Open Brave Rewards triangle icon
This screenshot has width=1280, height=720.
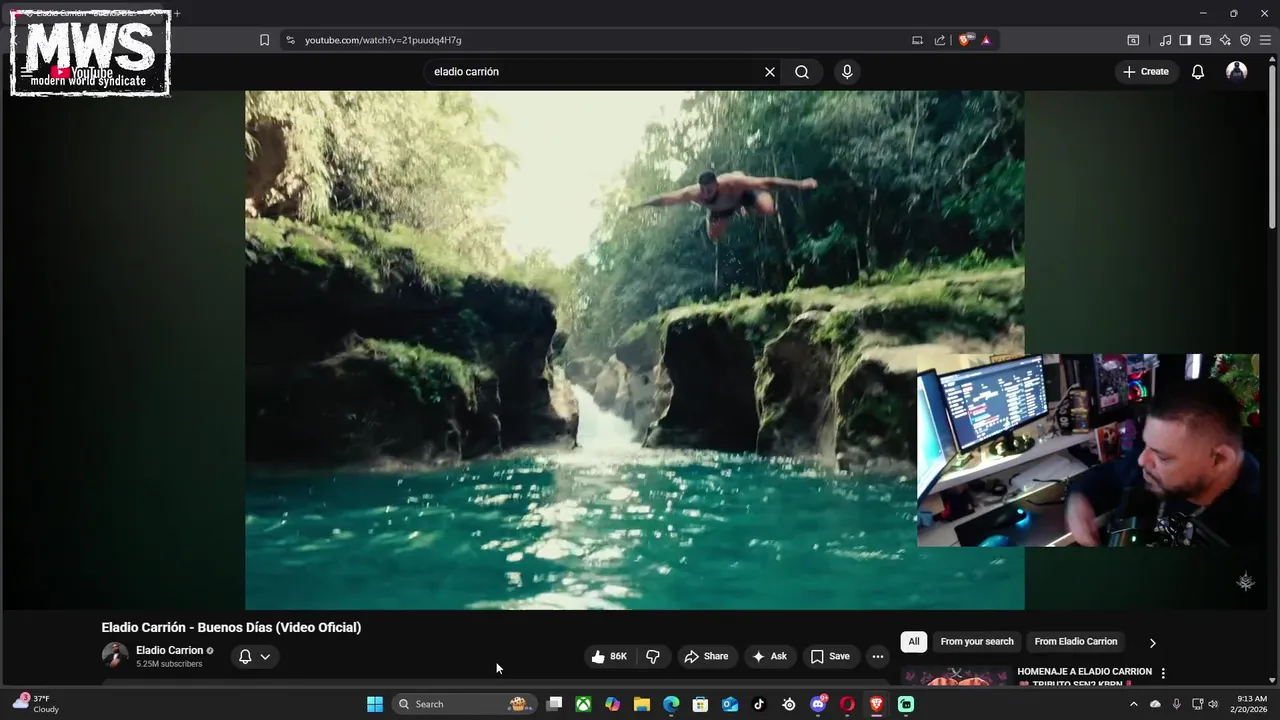[x=986, y=40]
